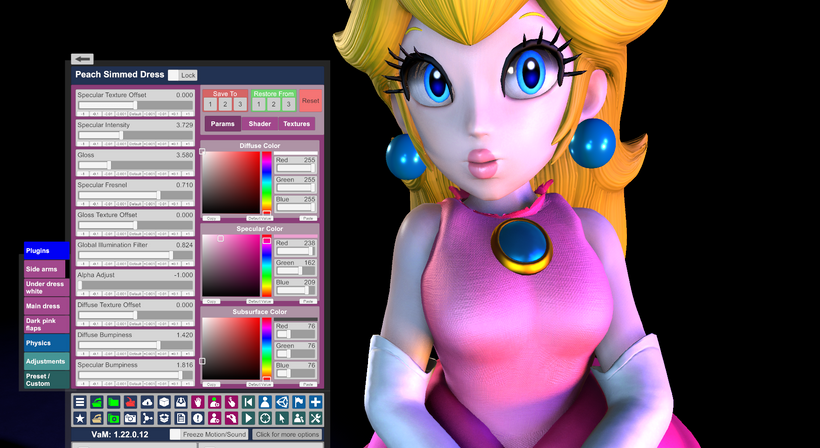820x448 pixels.
Task: Click the open box unpack icon
Action: pyautogui.click(x=164, y=418)
